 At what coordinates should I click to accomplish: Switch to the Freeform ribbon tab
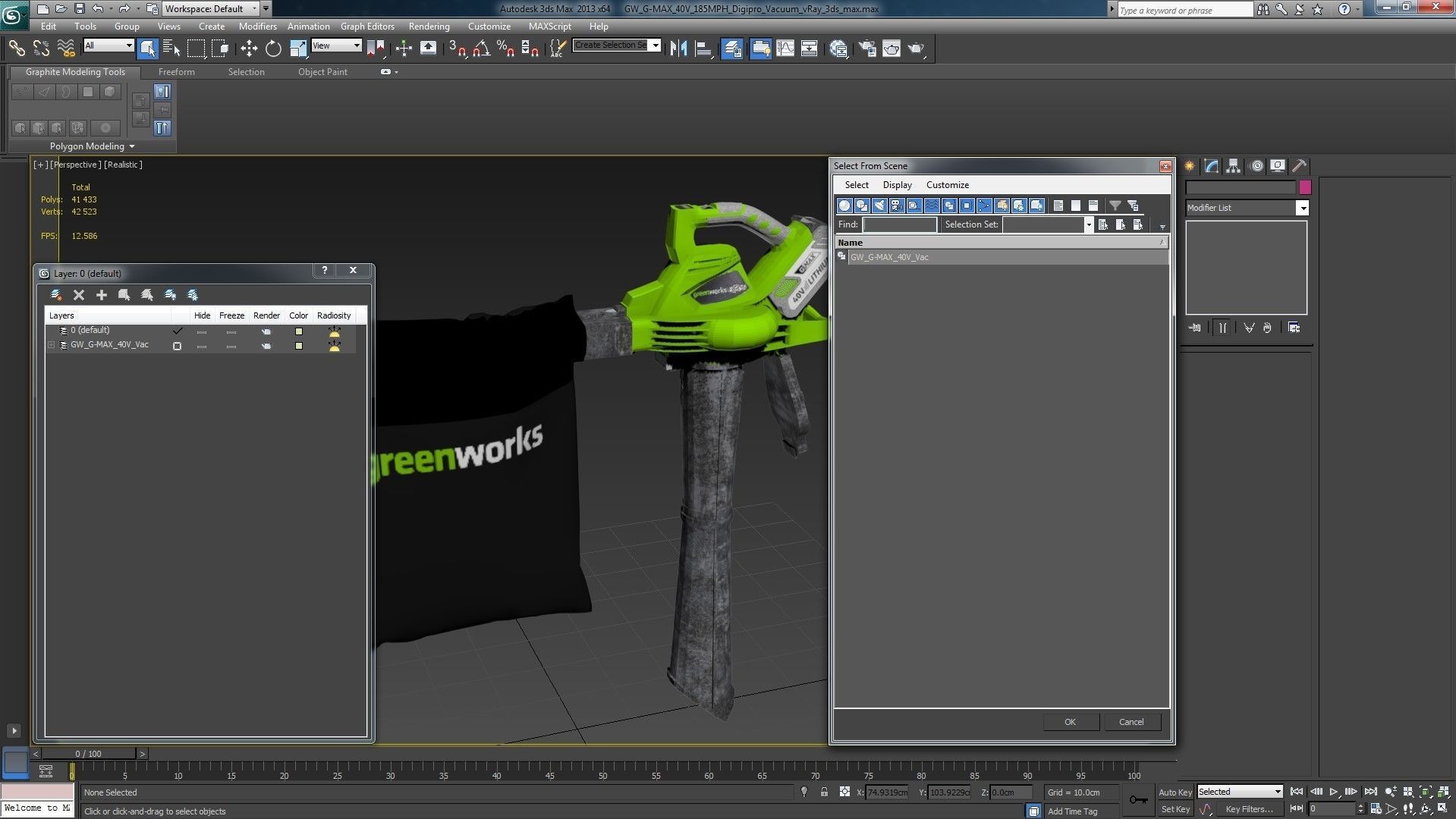point(177,72)
